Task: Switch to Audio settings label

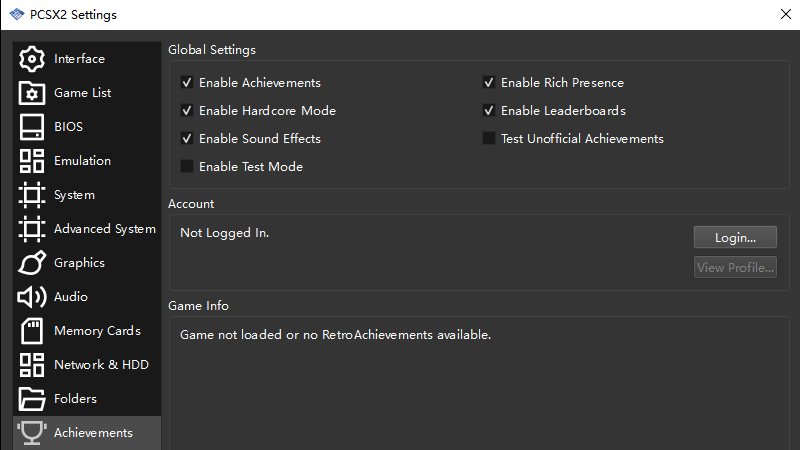Action: tap(71, 297)
